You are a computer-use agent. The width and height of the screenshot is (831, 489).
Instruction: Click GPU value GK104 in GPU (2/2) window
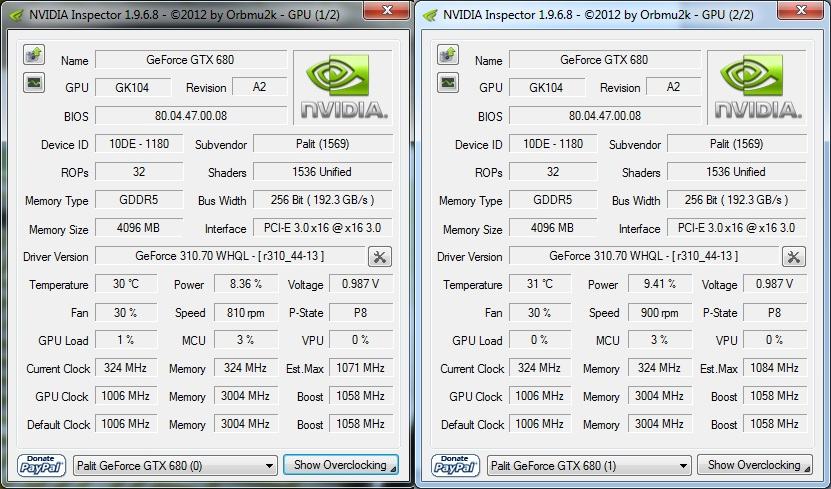[547, 87]
